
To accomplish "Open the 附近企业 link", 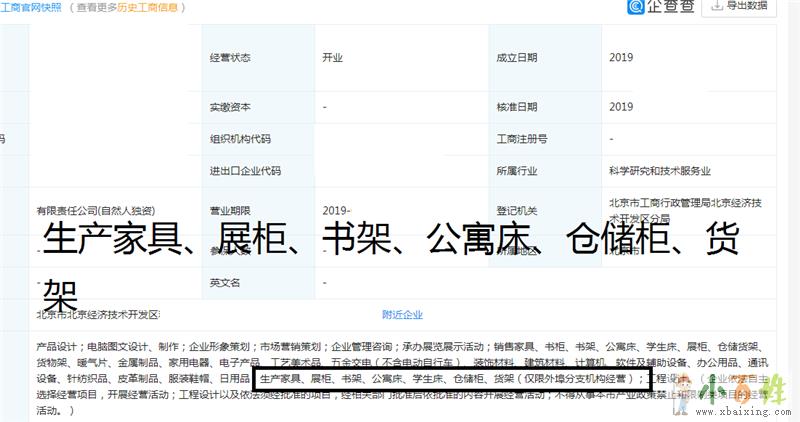I will pos(402,314).
